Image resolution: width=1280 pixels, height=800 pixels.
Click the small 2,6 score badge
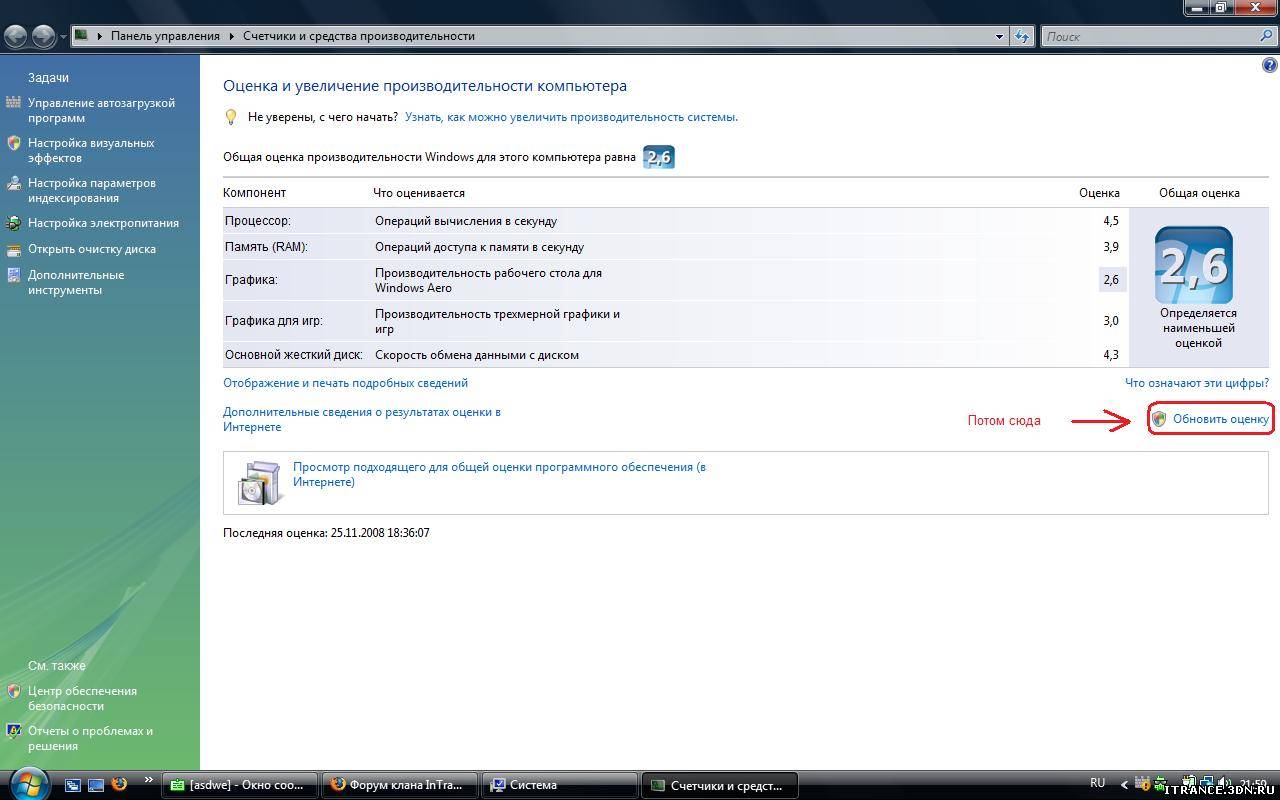658,157
